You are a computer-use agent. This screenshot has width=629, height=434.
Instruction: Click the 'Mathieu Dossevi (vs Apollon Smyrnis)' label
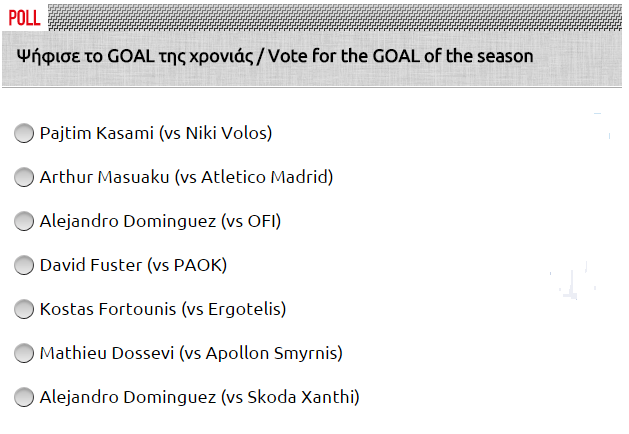(190, 353)
